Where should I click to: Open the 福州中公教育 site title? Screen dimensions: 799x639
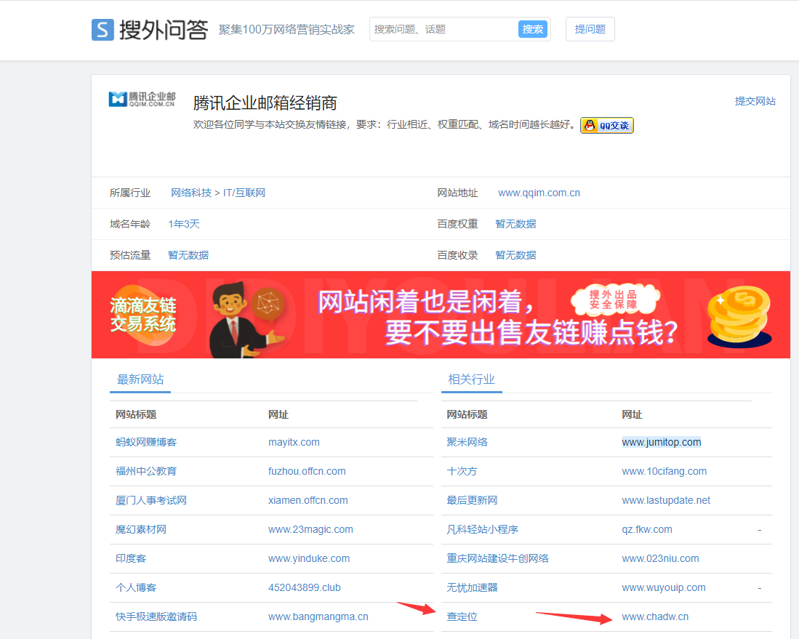tap(146, 471)
